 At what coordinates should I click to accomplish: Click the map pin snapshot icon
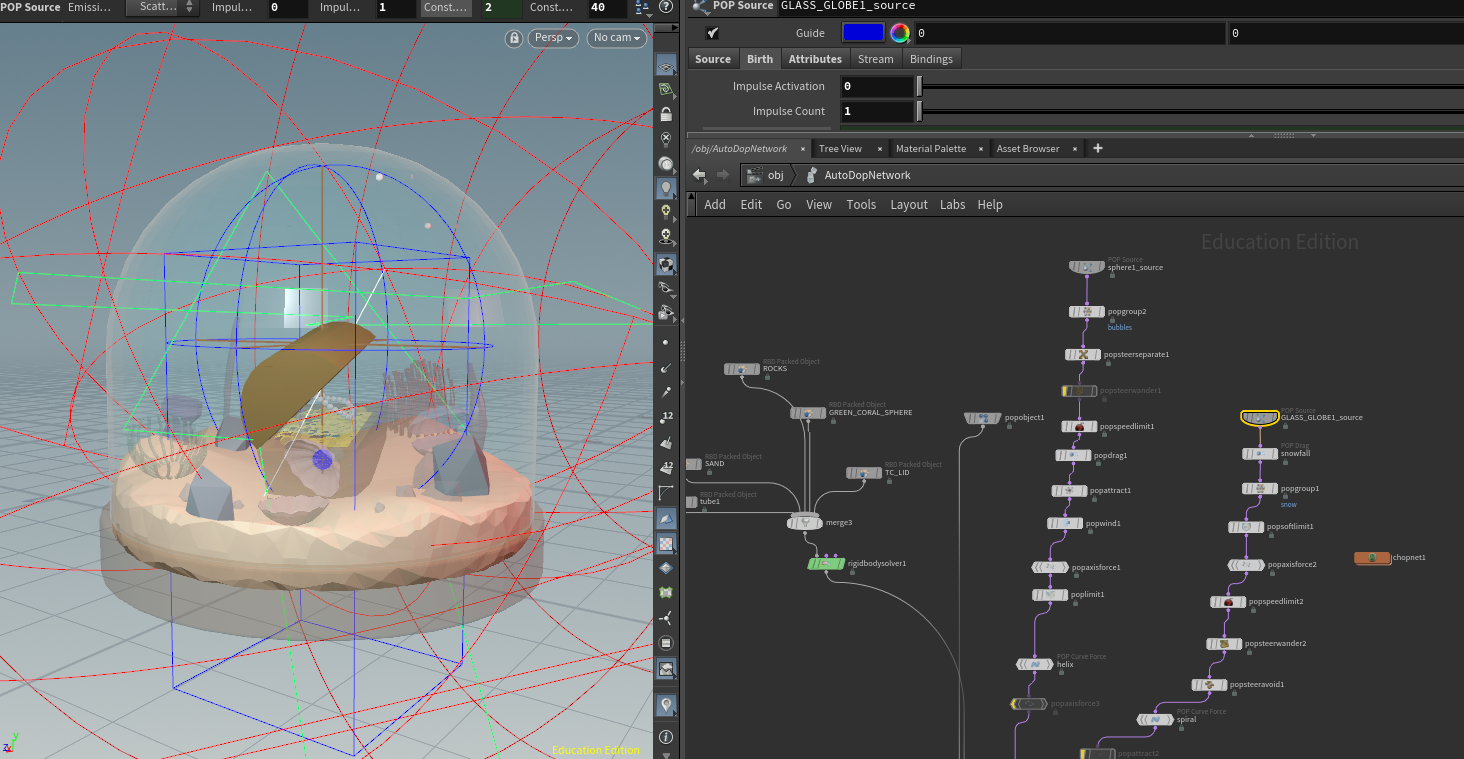tap(666, 706)
